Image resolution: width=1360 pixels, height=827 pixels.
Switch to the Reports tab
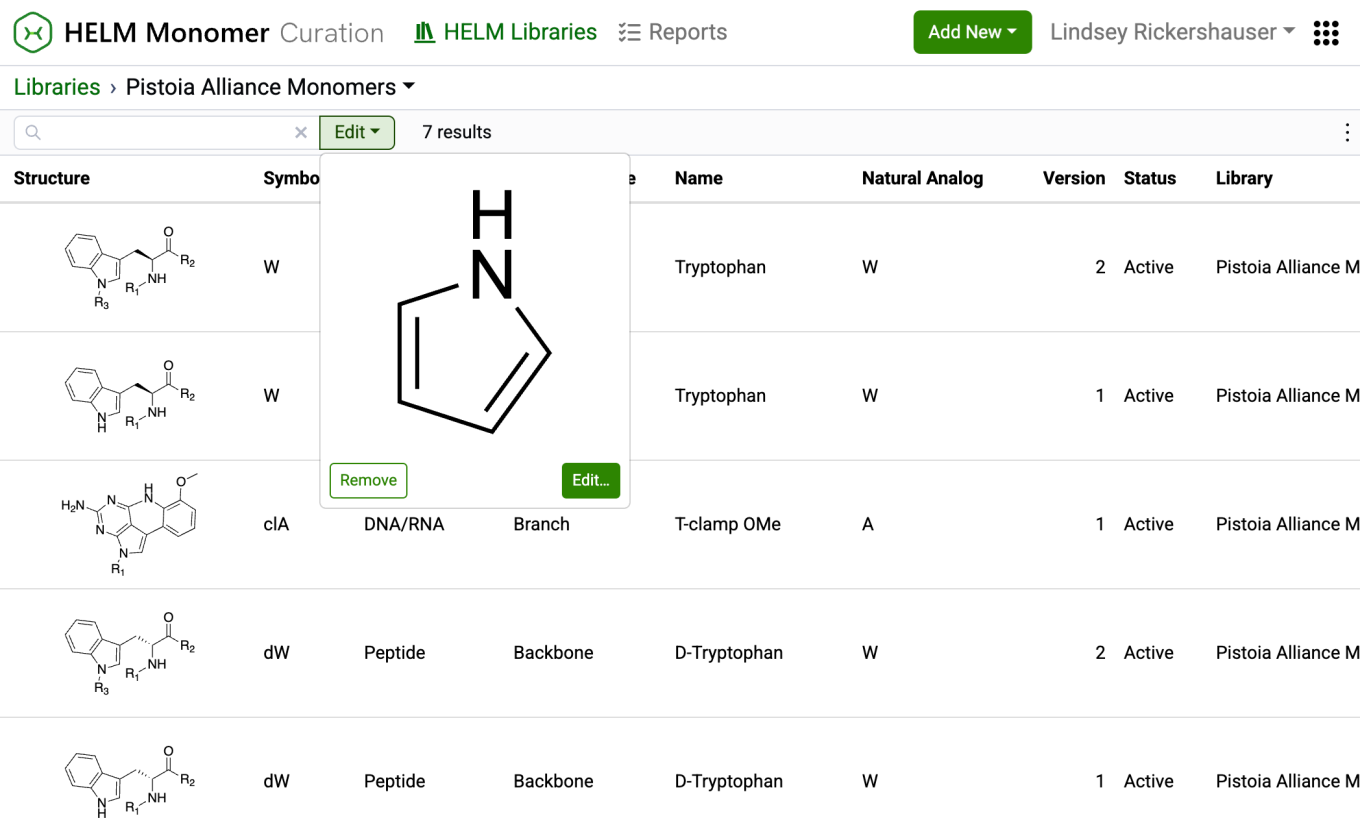point(673,32)
